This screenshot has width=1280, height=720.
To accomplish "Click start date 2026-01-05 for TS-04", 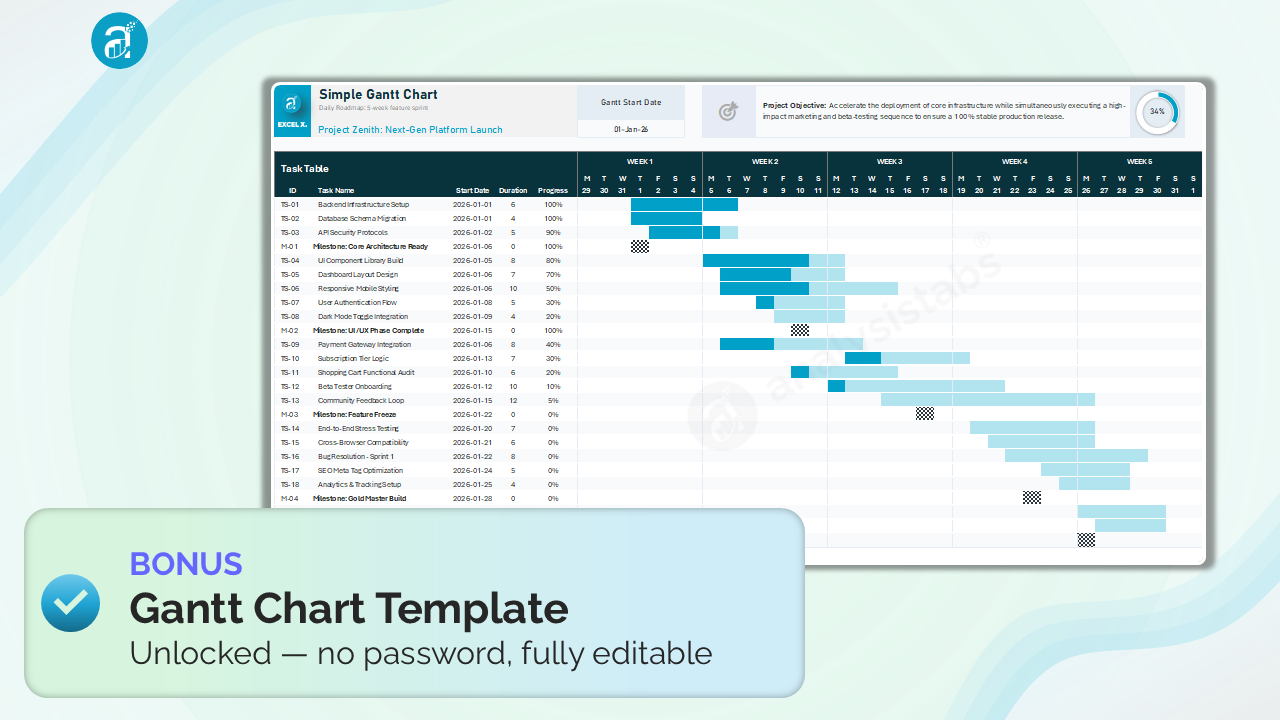I will coord(472,260).
